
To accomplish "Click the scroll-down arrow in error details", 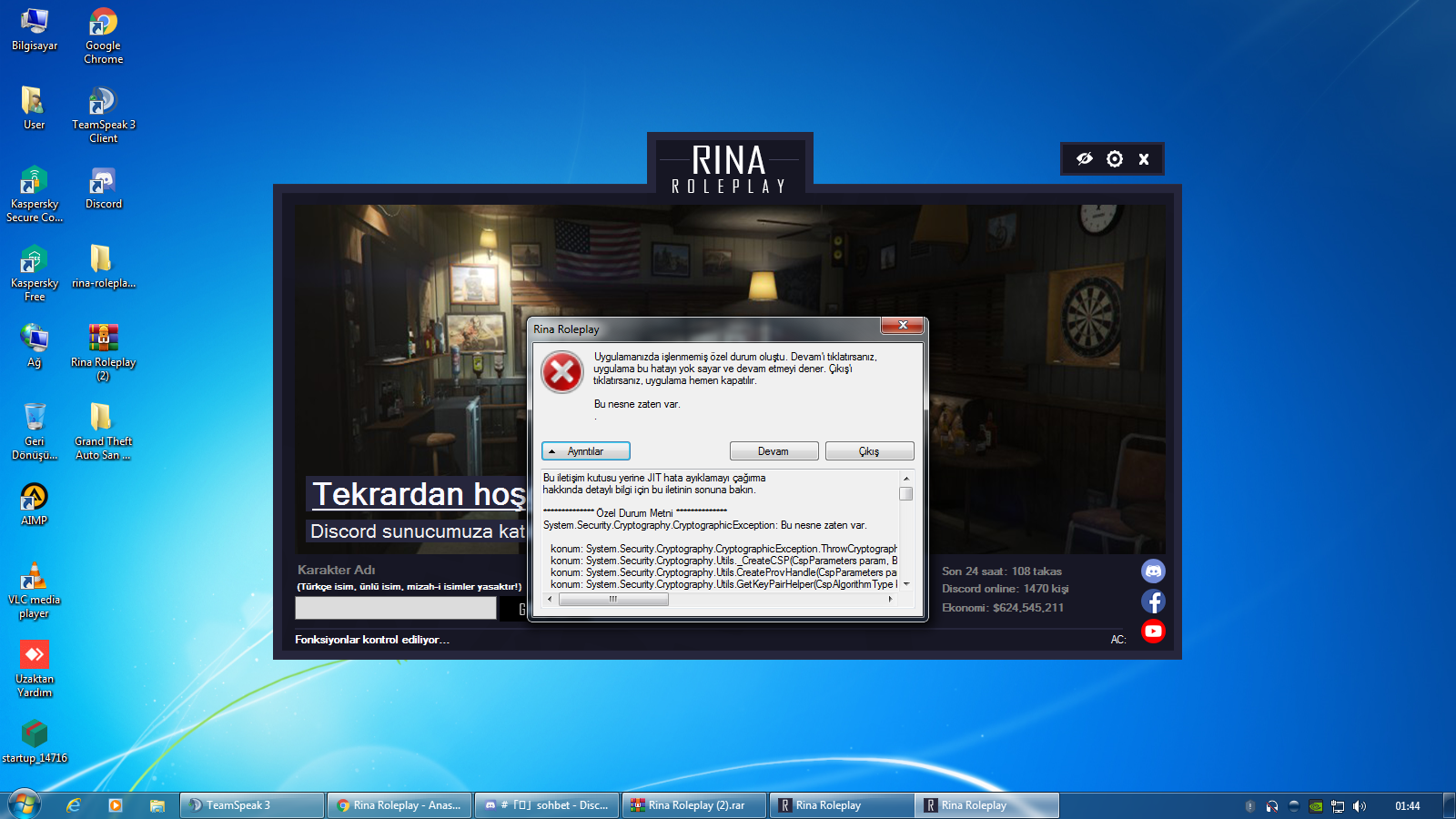I will (905, 584).
